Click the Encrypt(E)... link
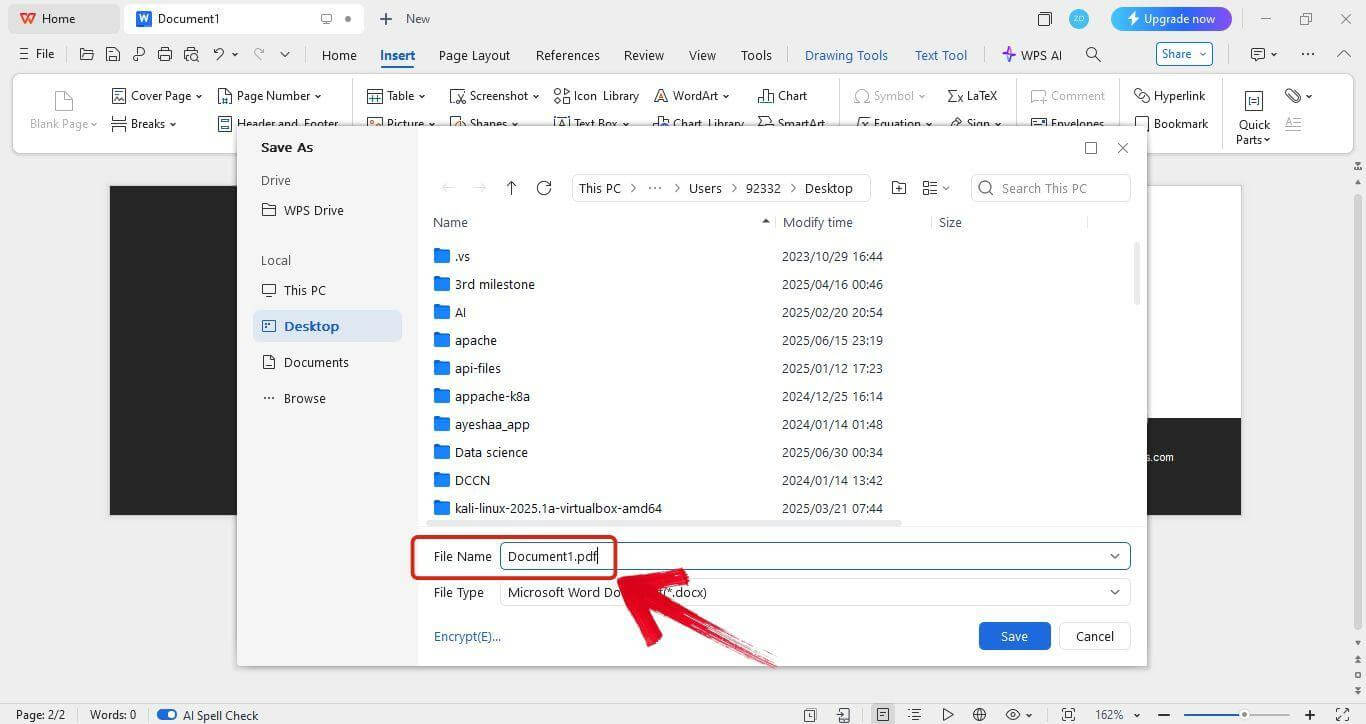This screenshot has width=1366, height=724. pyautogui.click(x=467, y=636)
